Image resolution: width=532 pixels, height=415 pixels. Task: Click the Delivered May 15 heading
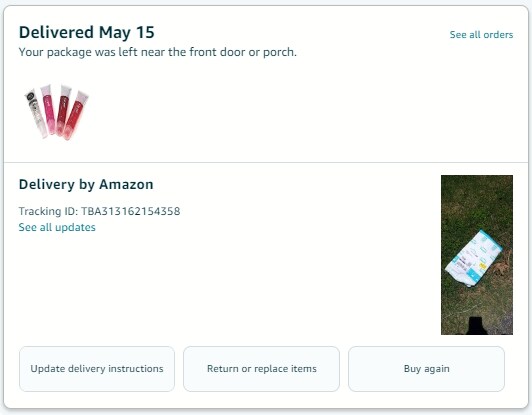(87, 33)
